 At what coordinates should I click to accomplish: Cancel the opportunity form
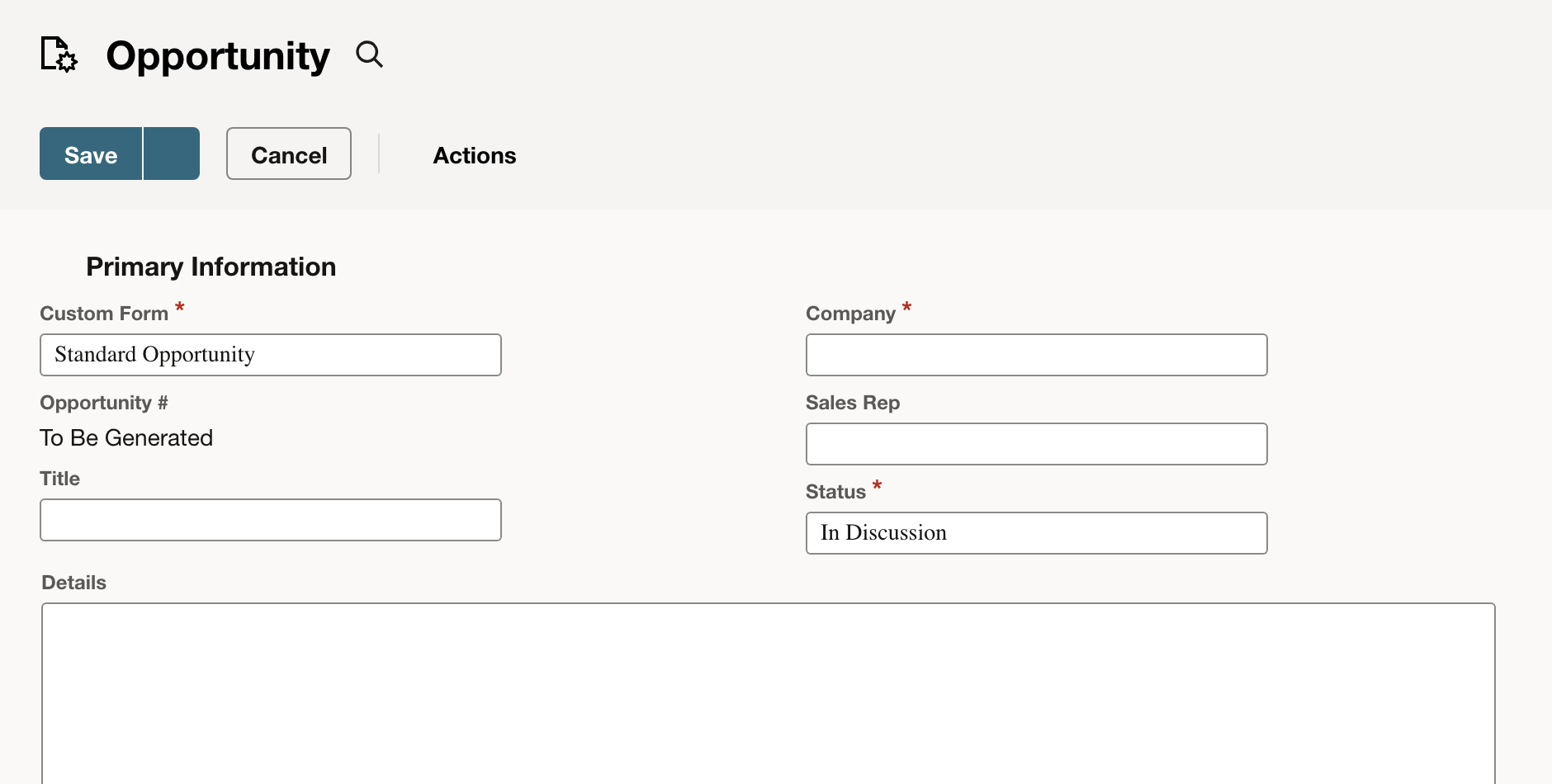(x=289, y=153)
